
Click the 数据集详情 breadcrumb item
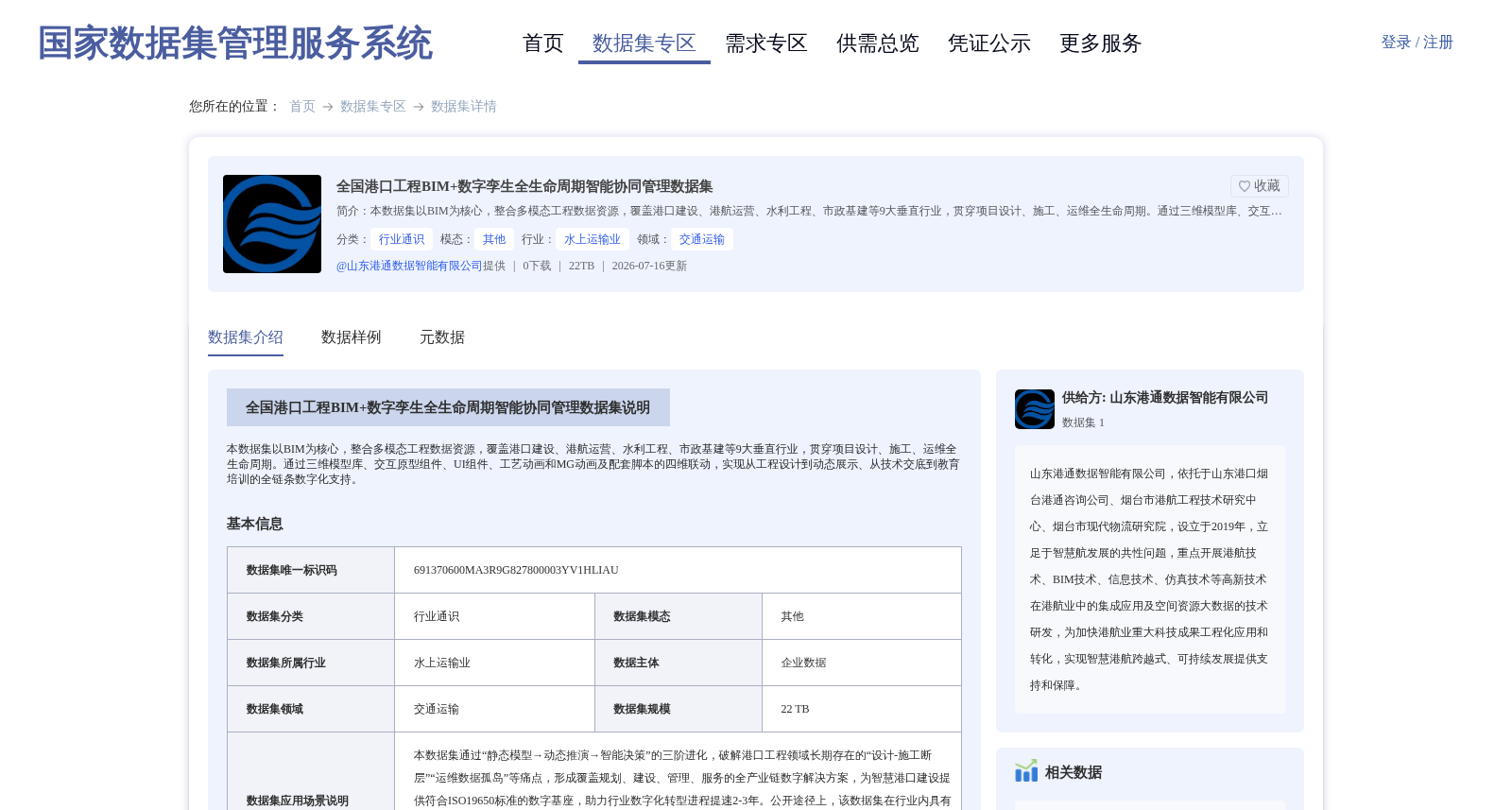(464, 106)
